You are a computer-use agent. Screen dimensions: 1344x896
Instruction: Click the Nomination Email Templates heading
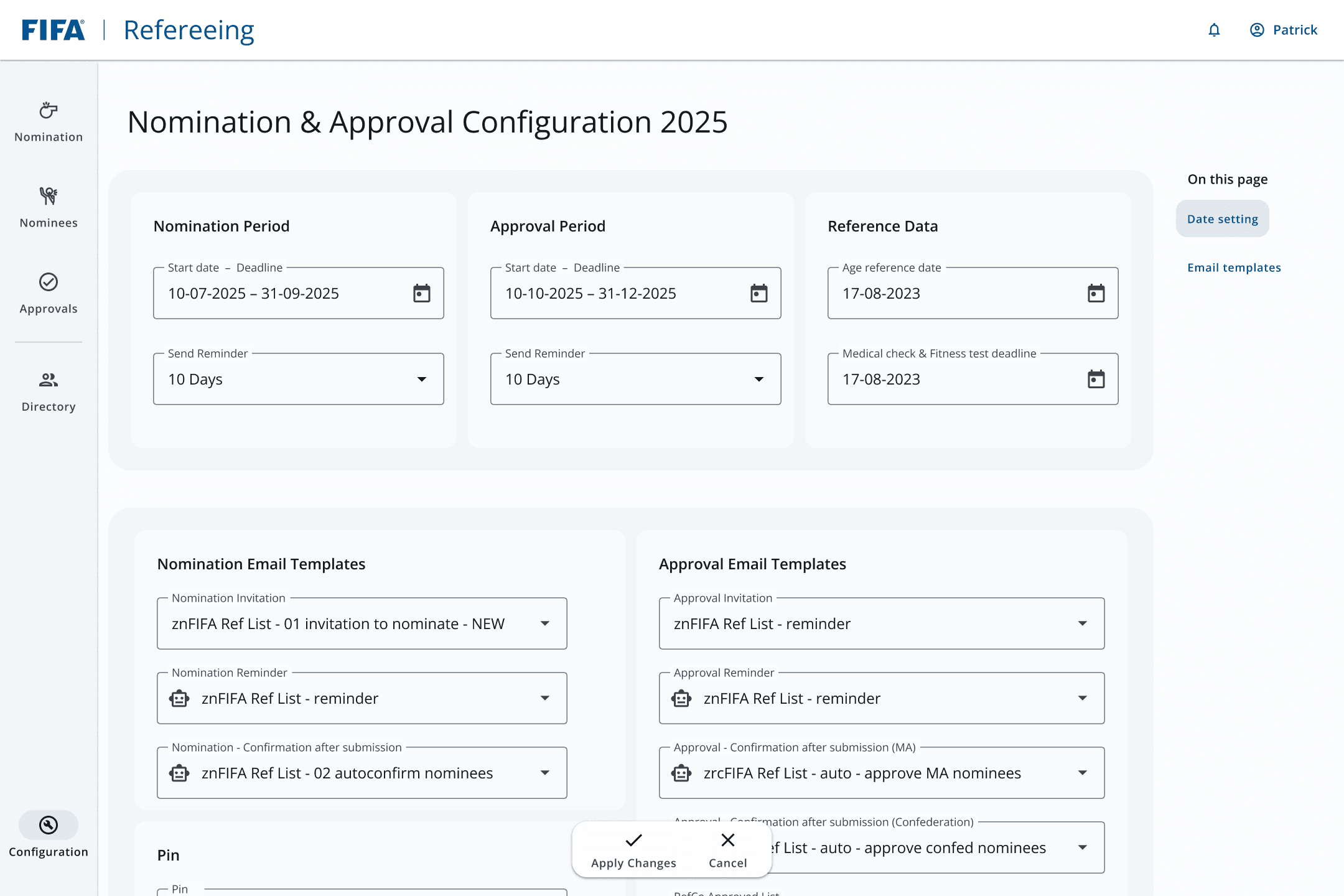(261, 564)
